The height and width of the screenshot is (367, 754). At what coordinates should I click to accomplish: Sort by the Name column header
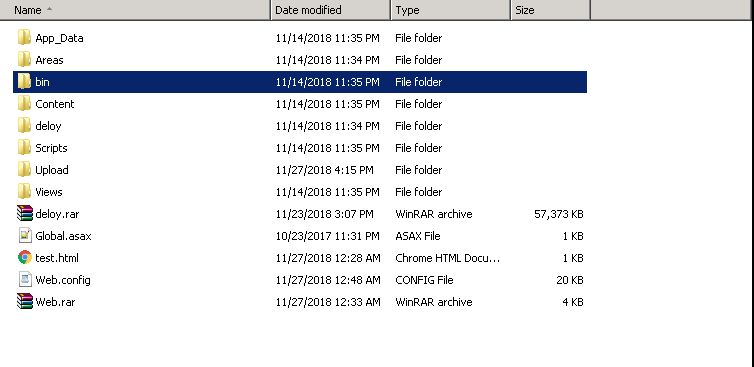coord(135,10)
